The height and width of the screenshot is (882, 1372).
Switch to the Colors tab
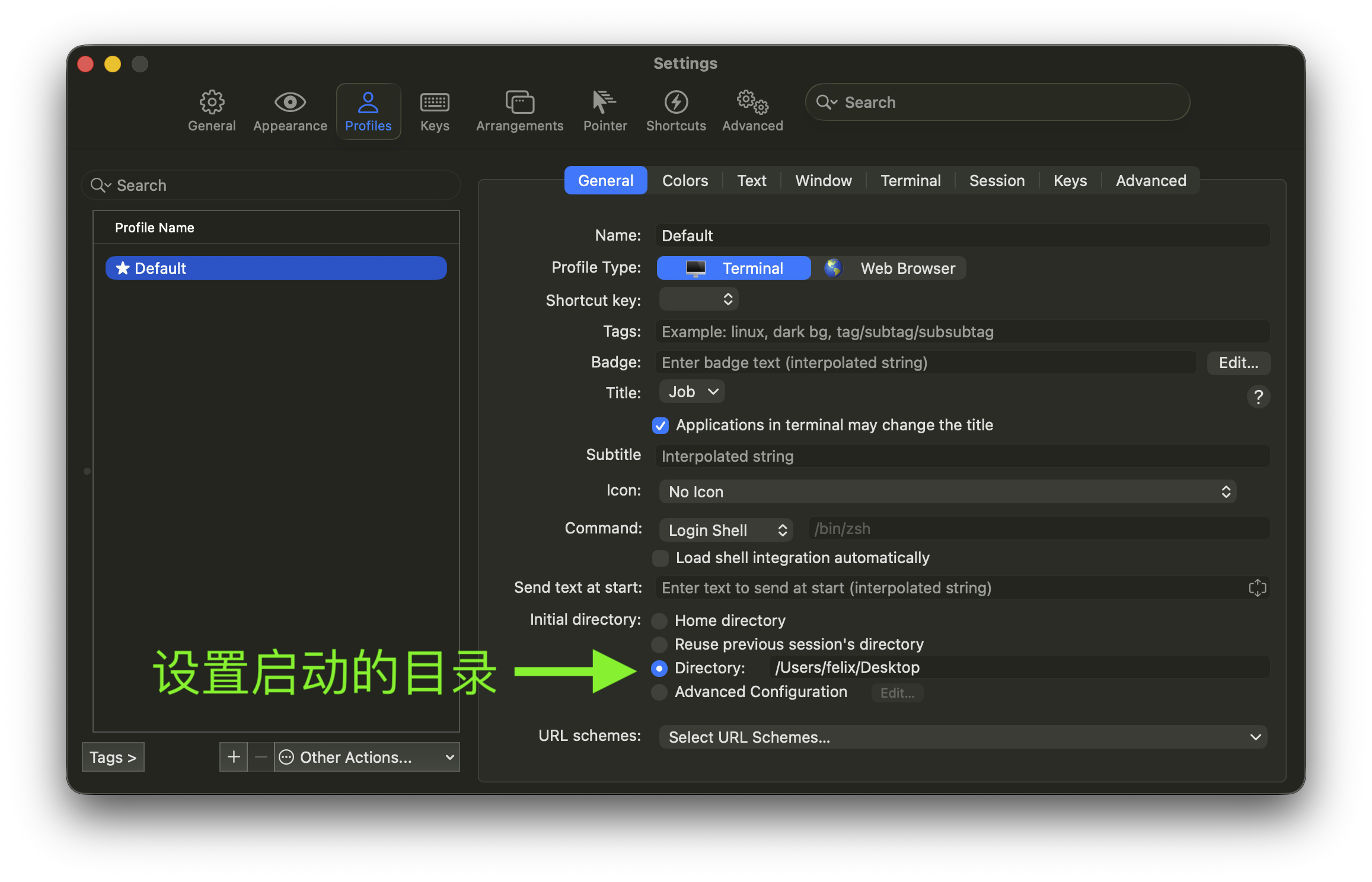coord(685,181)
